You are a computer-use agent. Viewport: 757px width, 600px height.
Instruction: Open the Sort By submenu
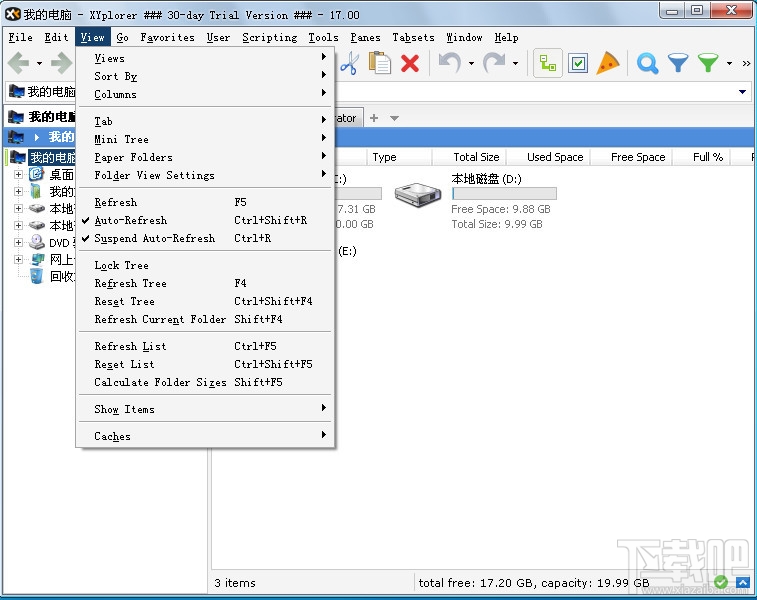point(205,76)
